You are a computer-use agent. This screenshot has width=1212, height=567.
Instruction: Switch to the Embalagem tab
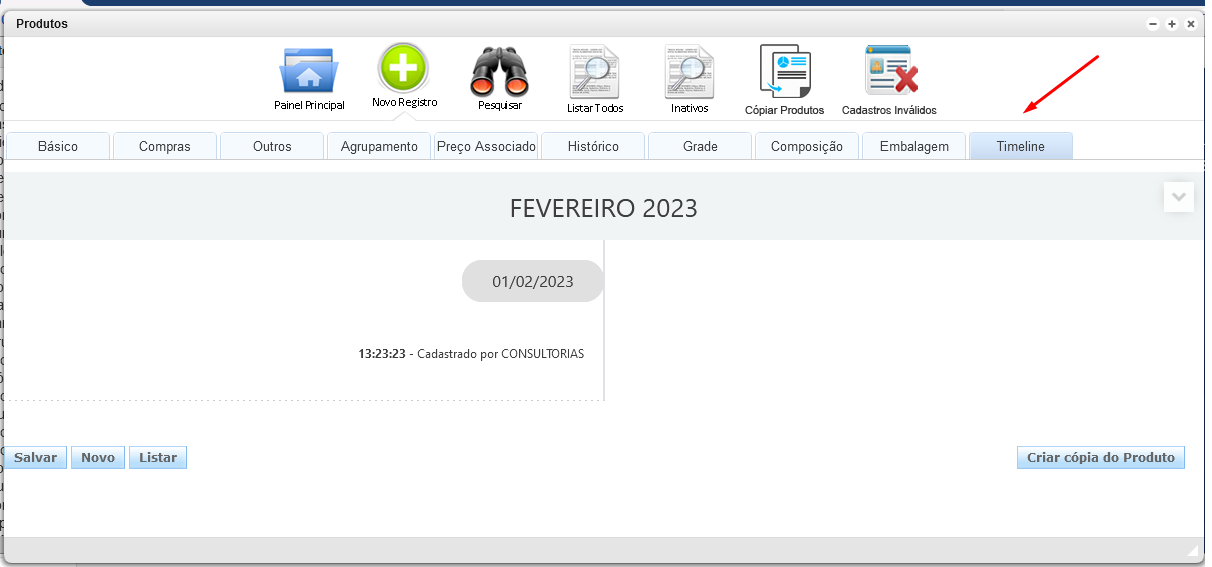coord(914,146)
